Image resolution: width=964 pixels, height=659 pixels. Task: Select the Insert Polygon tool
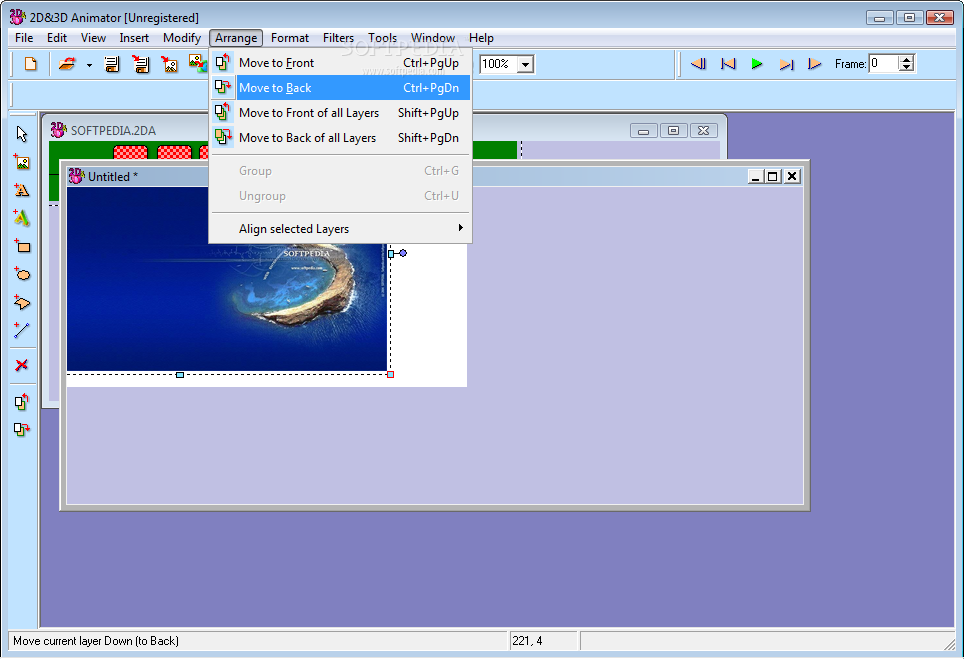tap(22, 302)
